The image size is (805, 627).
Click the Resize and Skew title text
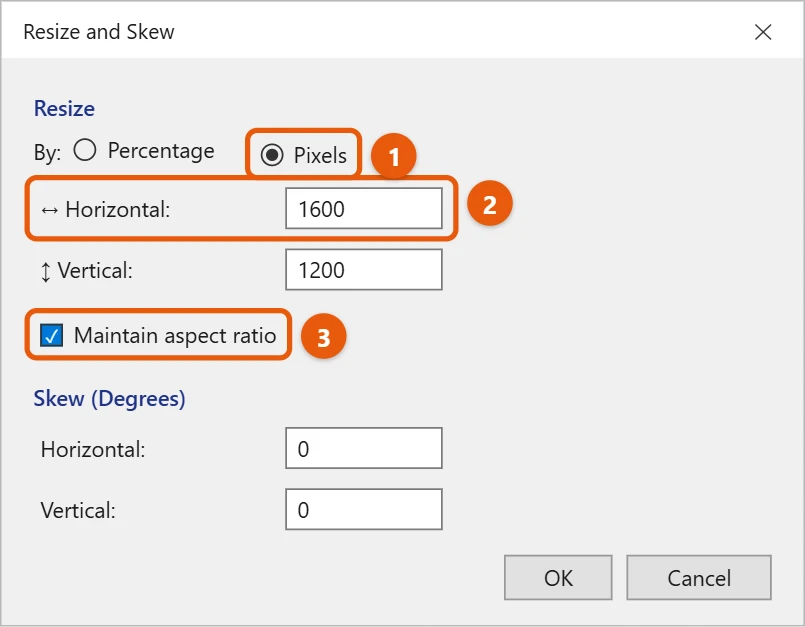(99, 32)
